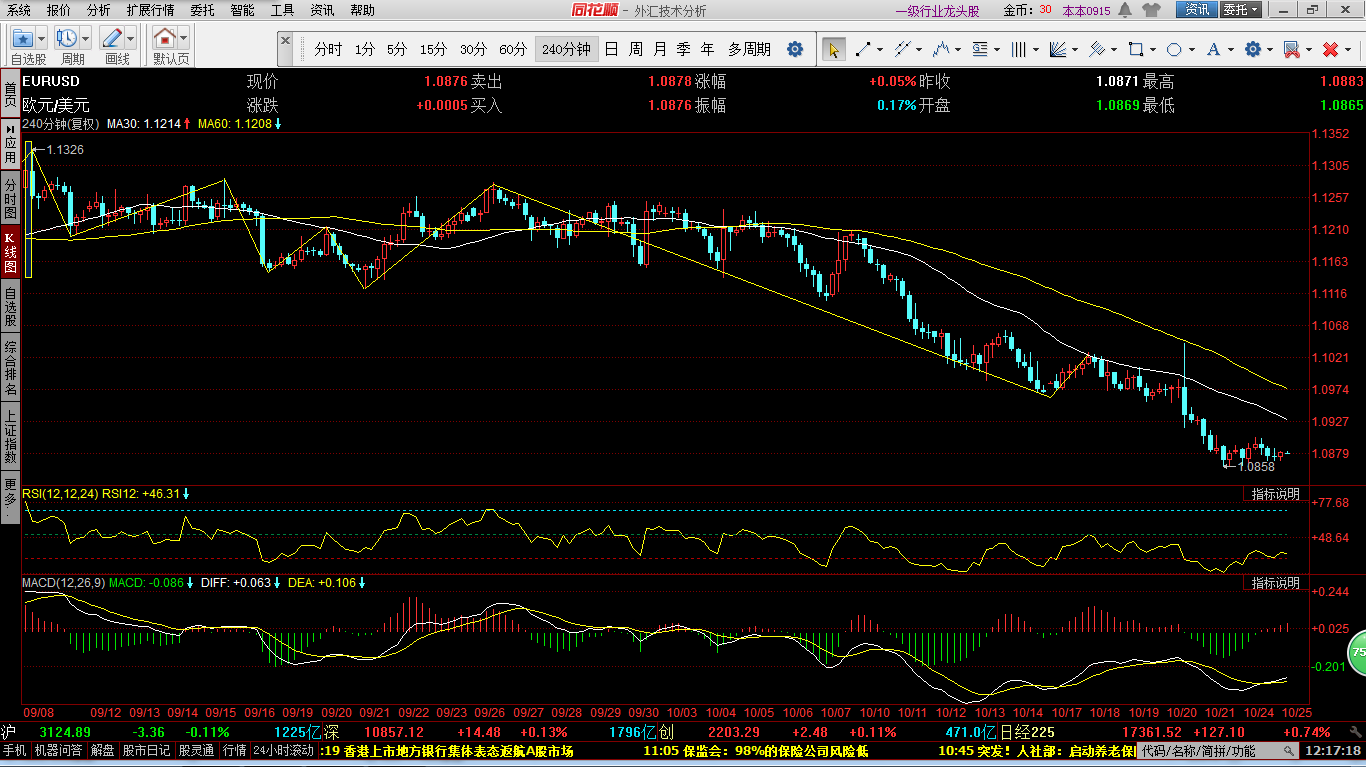Open the 一级行业龙头股 link
The width and height of the screenshot is (1366, 767).
[937, 11]
